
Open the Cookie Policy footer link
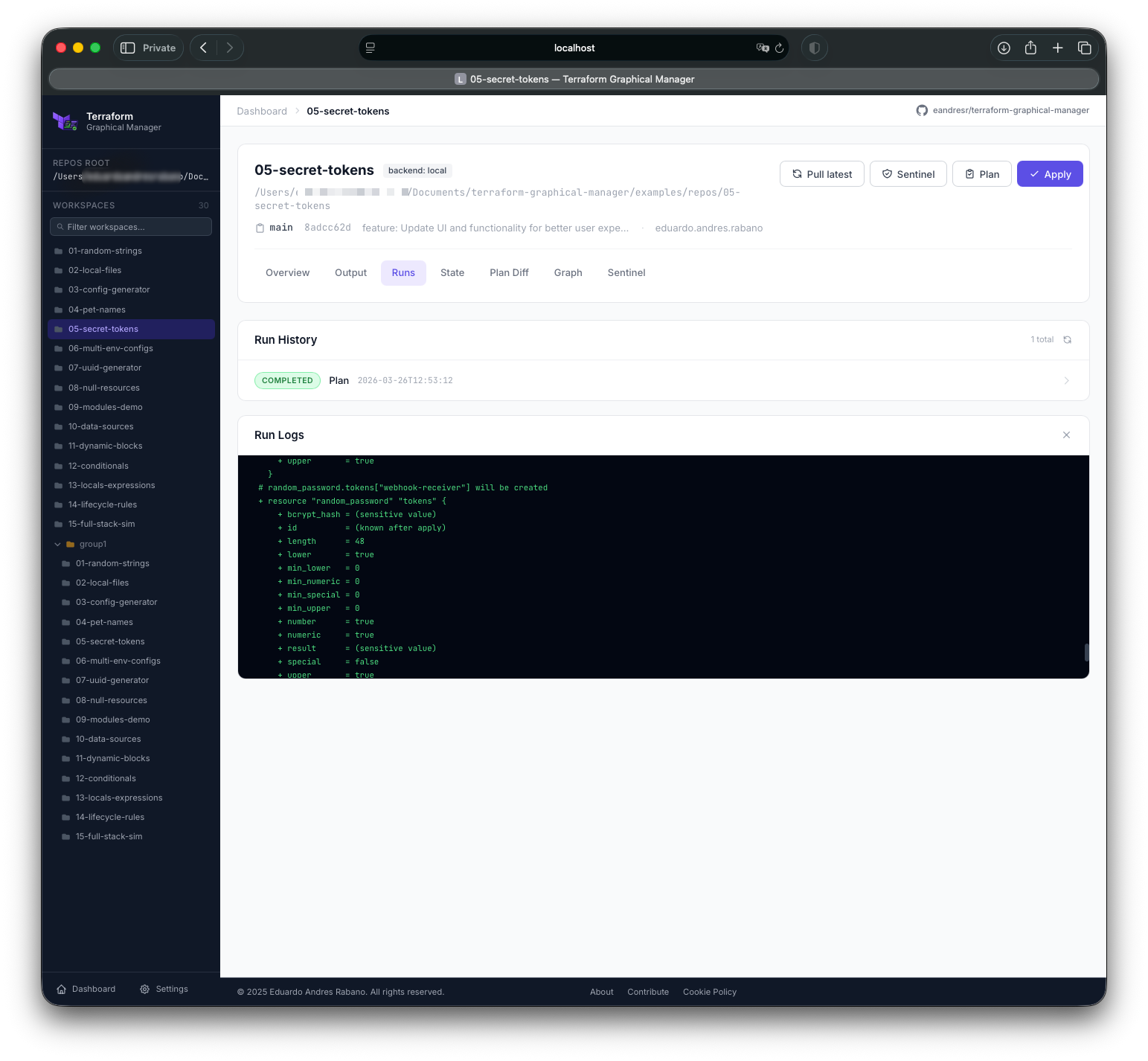coord(710,993)
